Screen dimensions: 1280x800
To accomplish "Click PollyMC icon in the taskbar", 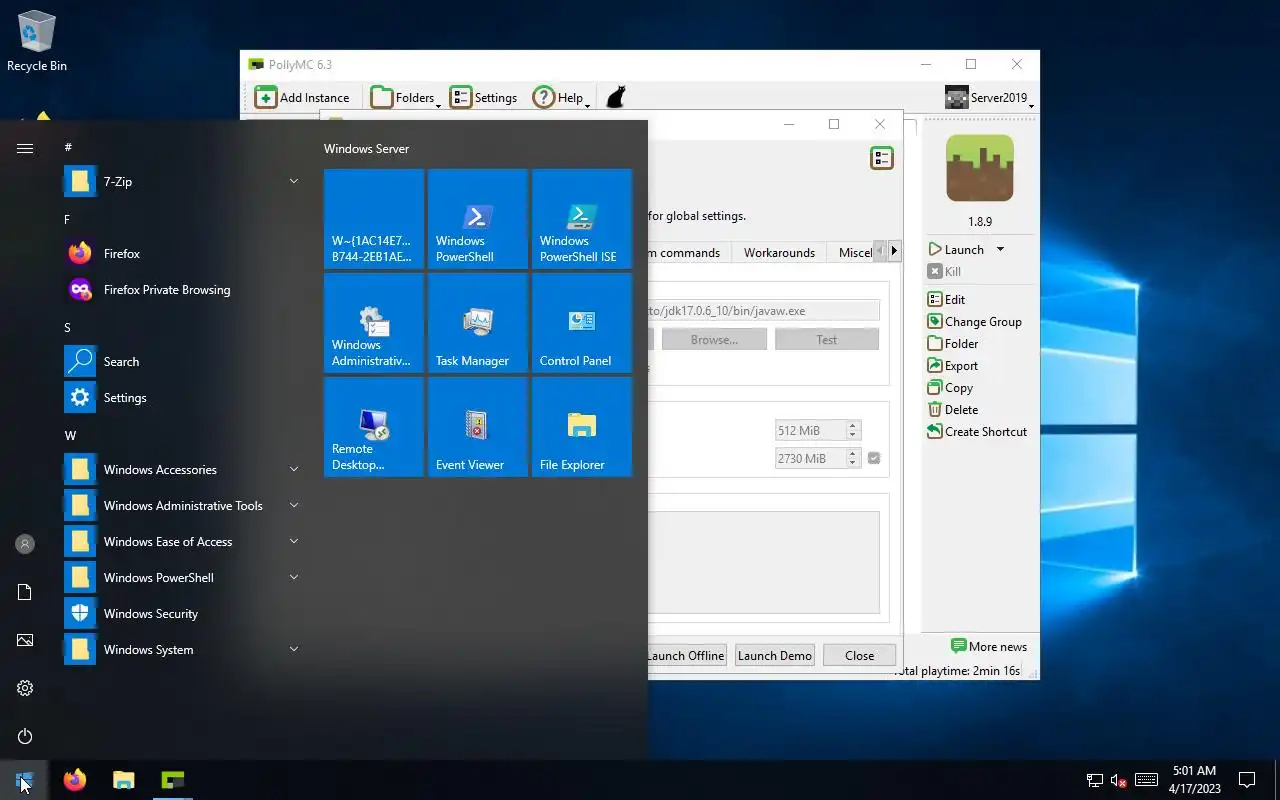I will [173, 780].
